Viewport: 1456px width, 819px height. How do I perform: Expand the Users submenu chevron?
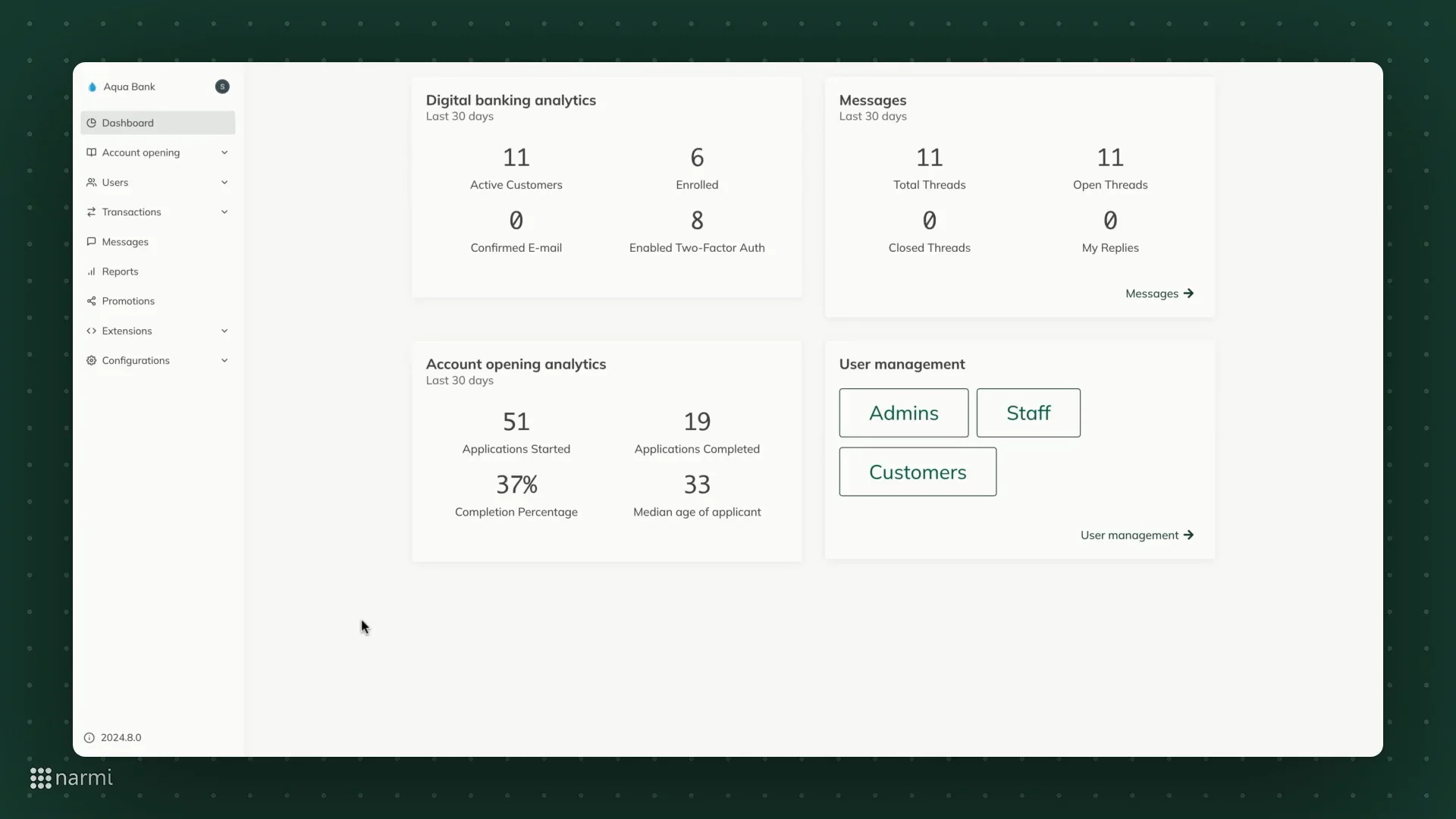[224, 183]
